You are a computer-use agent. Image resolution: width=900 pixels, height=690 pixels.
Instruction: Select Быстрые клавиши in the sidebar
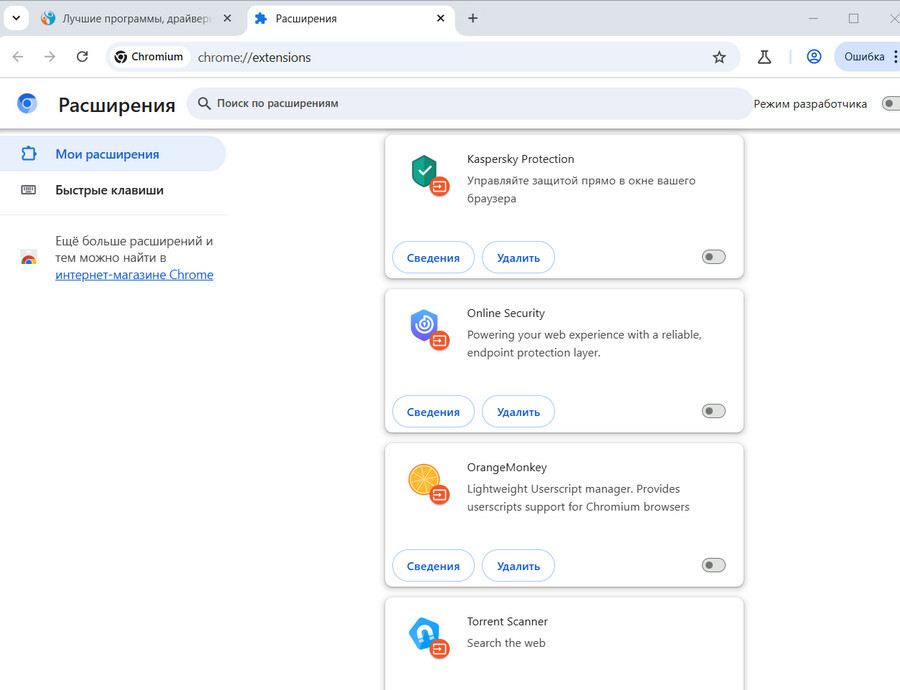coord(109,190)
